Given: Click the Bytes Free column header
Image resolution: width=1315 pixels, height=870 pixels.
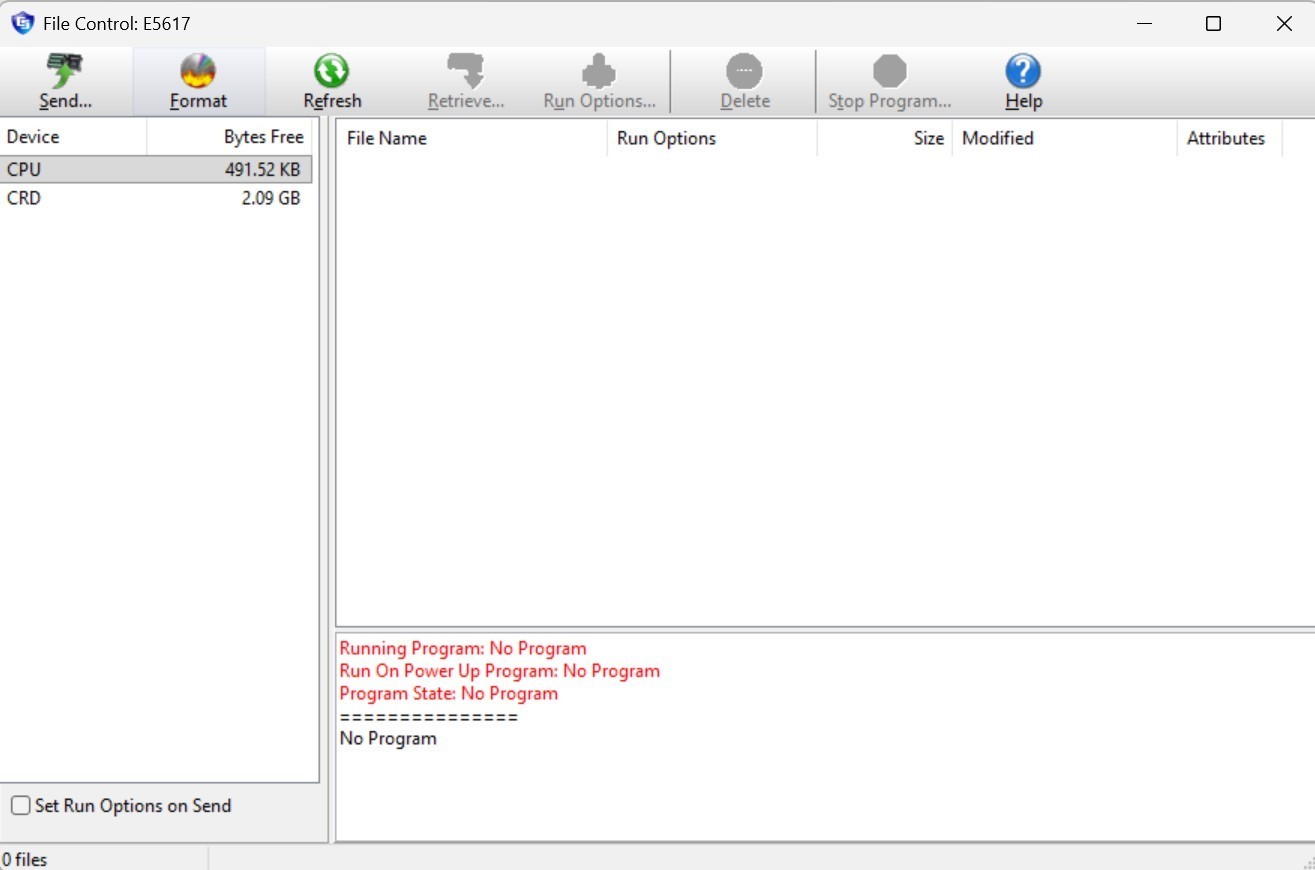Looking at the screenshot, I should point(230,137).
